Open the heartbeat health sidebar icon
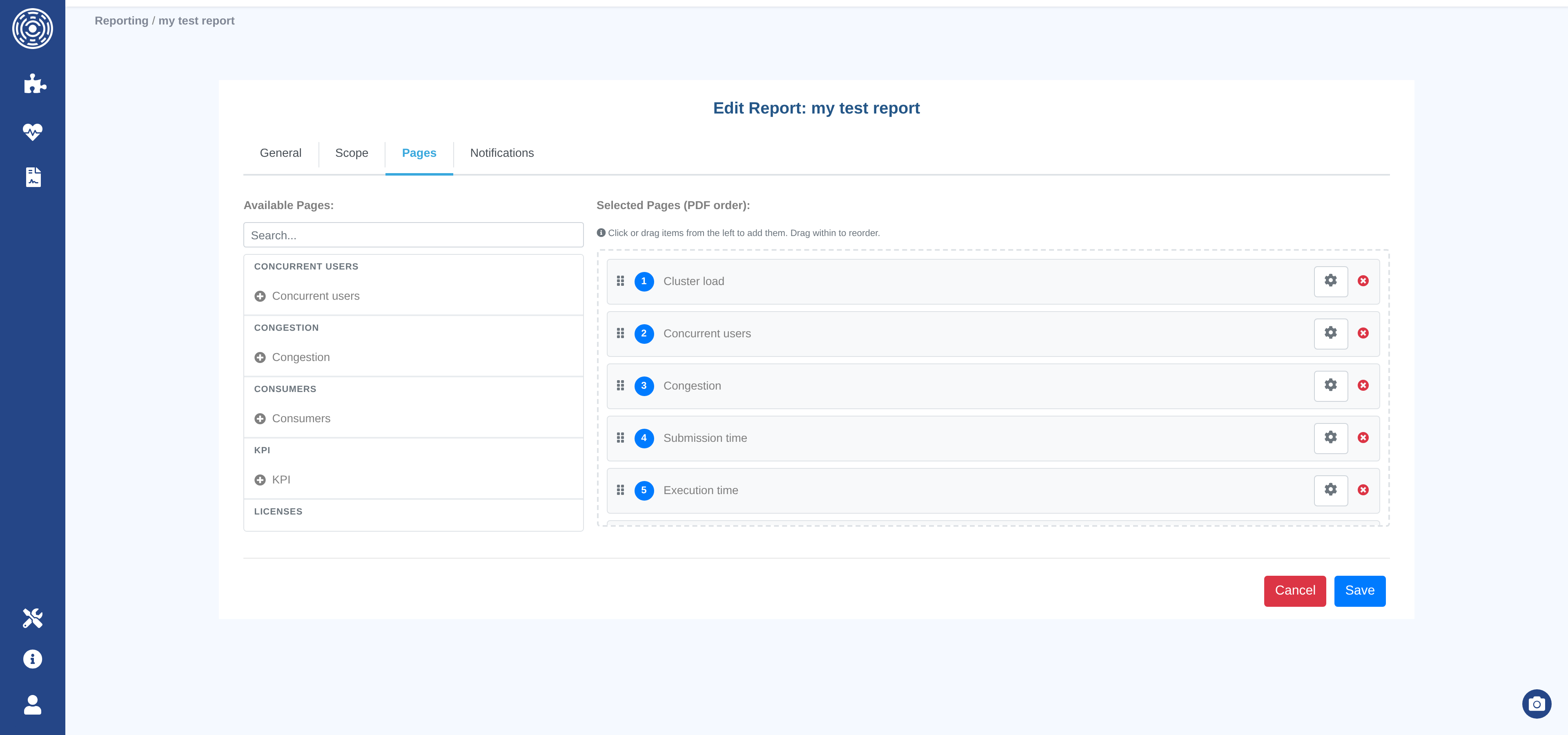This screenshot has height=735, width=1568. (x=33, y=131)
